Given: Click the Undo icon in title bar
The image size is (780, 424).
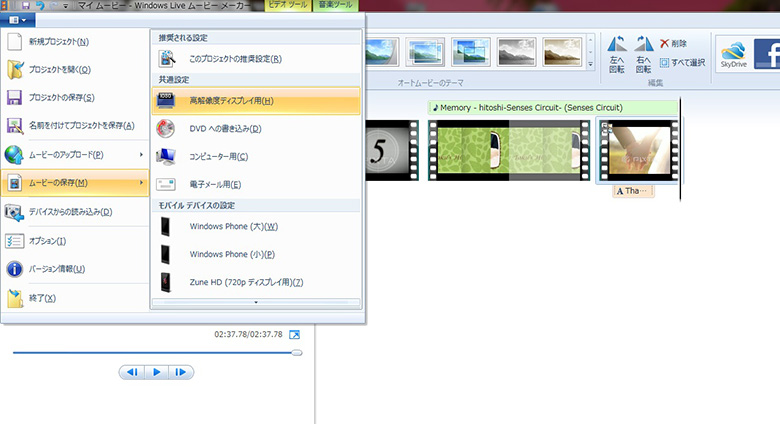Looking at the screenshot, I should pyautogui.click(x=40, y=5).
